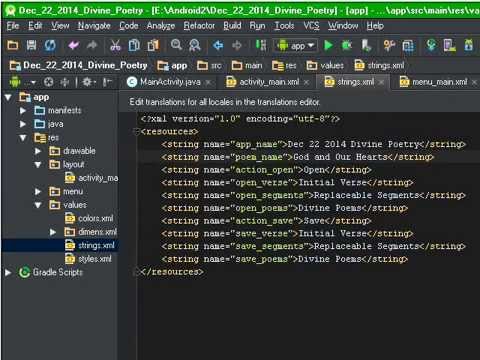Click the Open folder toolbar icon
Viewport: 480px width, 360px height.
tap(13, 45)
